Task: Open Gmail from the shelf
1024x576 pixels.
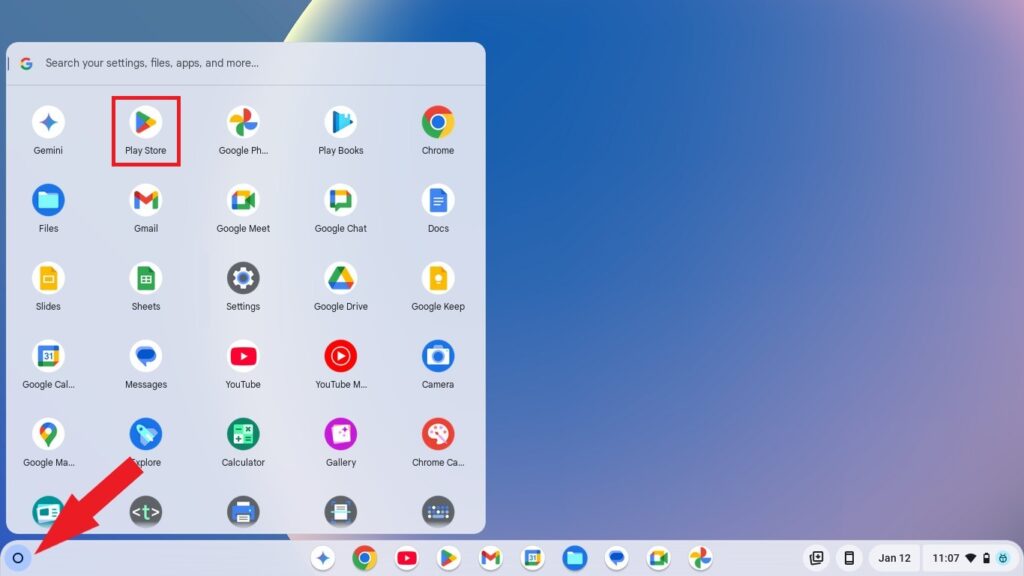Action: 490,558
